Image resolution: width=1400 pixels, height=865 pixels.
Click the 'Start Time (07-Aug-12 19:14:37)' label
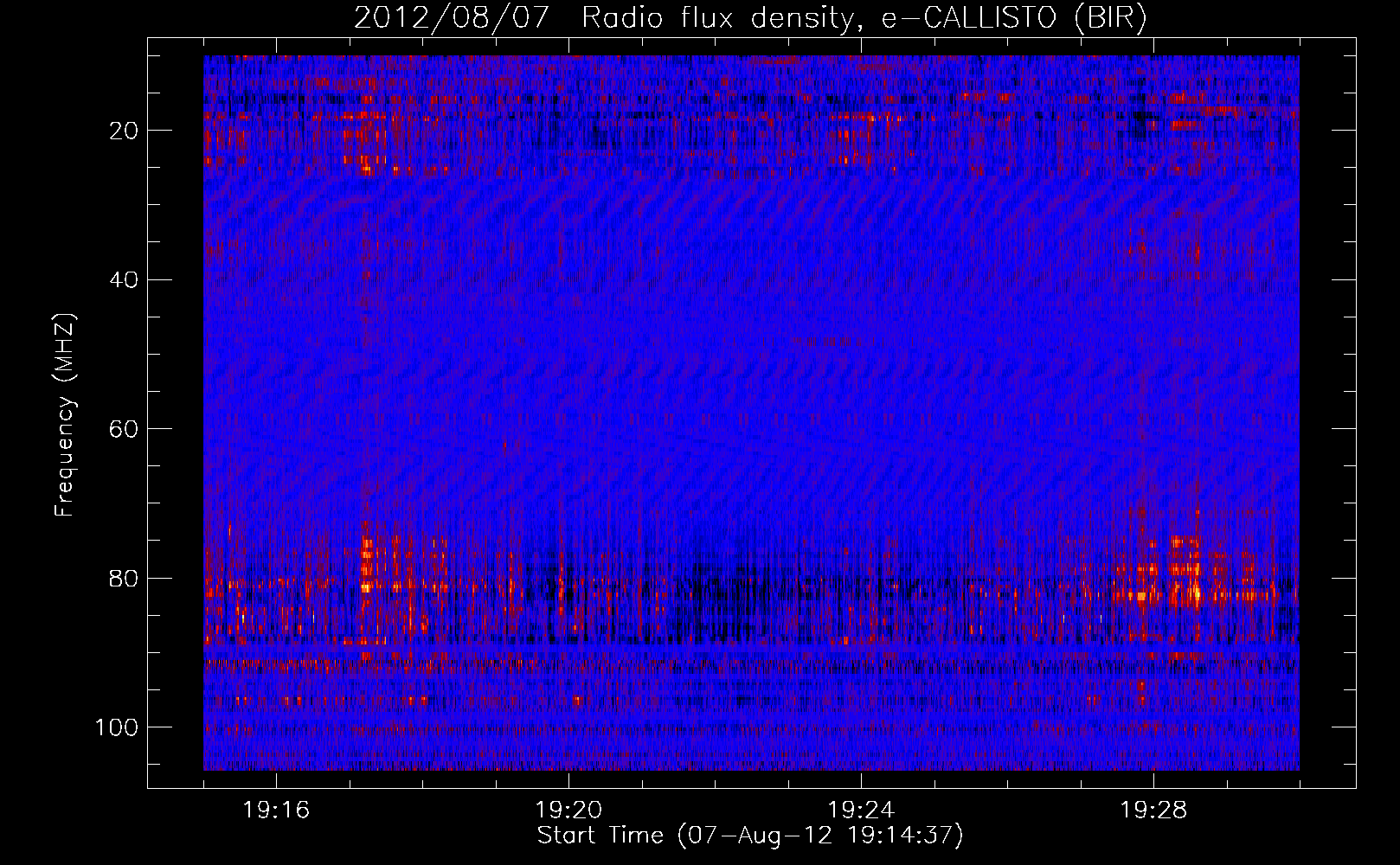point(750,836)
